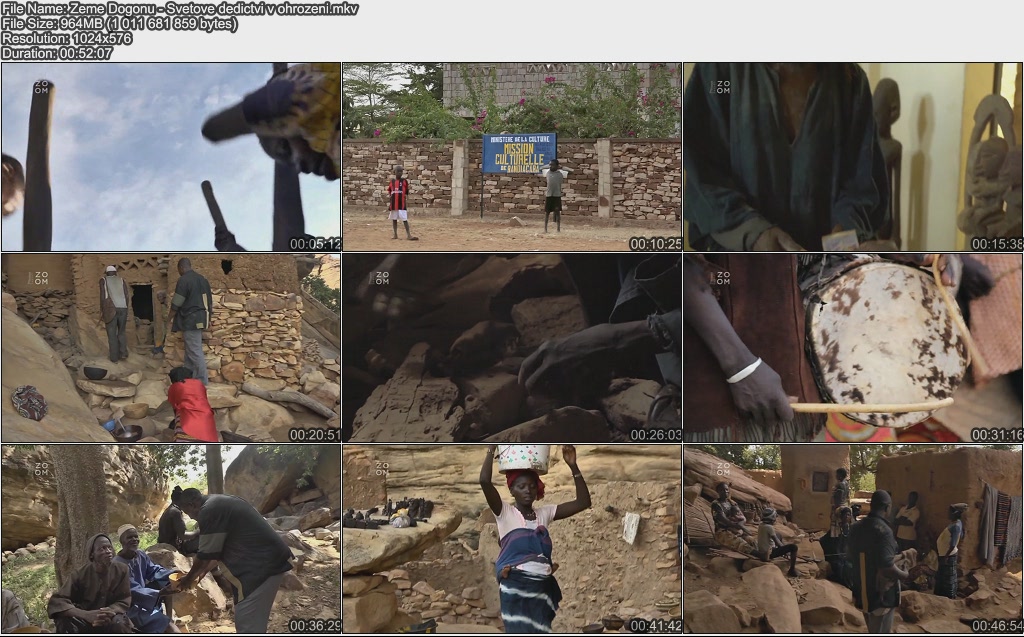This screenshot has width=1024, height=637.
Task: Click the ZOOM watermark on the 00:20:51 frame
Action: click(41, 278)
